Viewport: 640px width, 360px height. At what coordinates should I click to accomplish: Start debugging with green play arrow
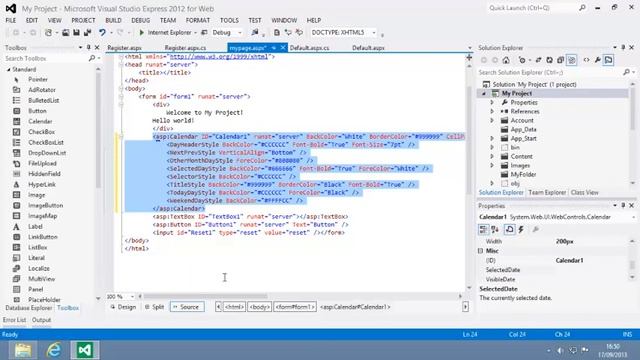click(x=142, y=32)
